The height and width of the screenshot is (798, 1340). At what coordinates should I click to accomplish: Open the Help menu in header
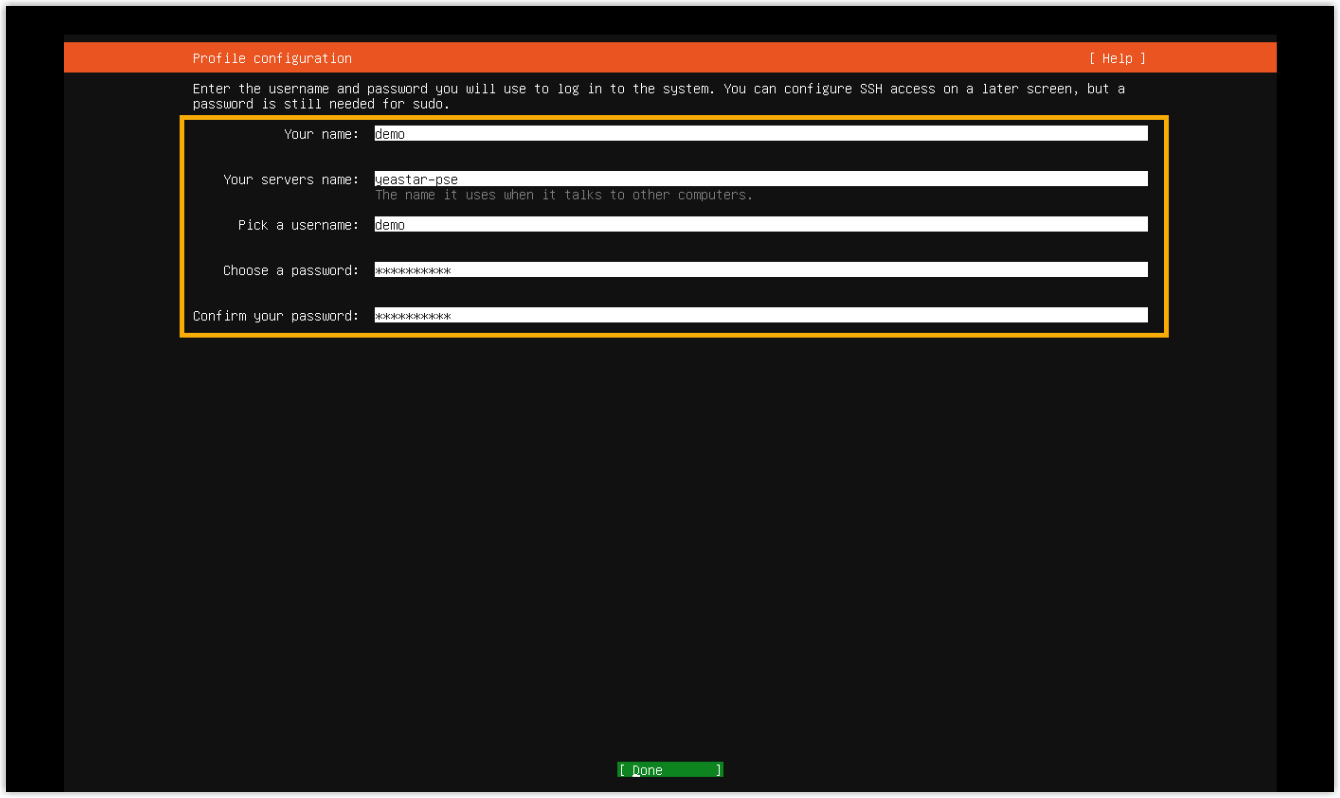tap(1117, 59)
